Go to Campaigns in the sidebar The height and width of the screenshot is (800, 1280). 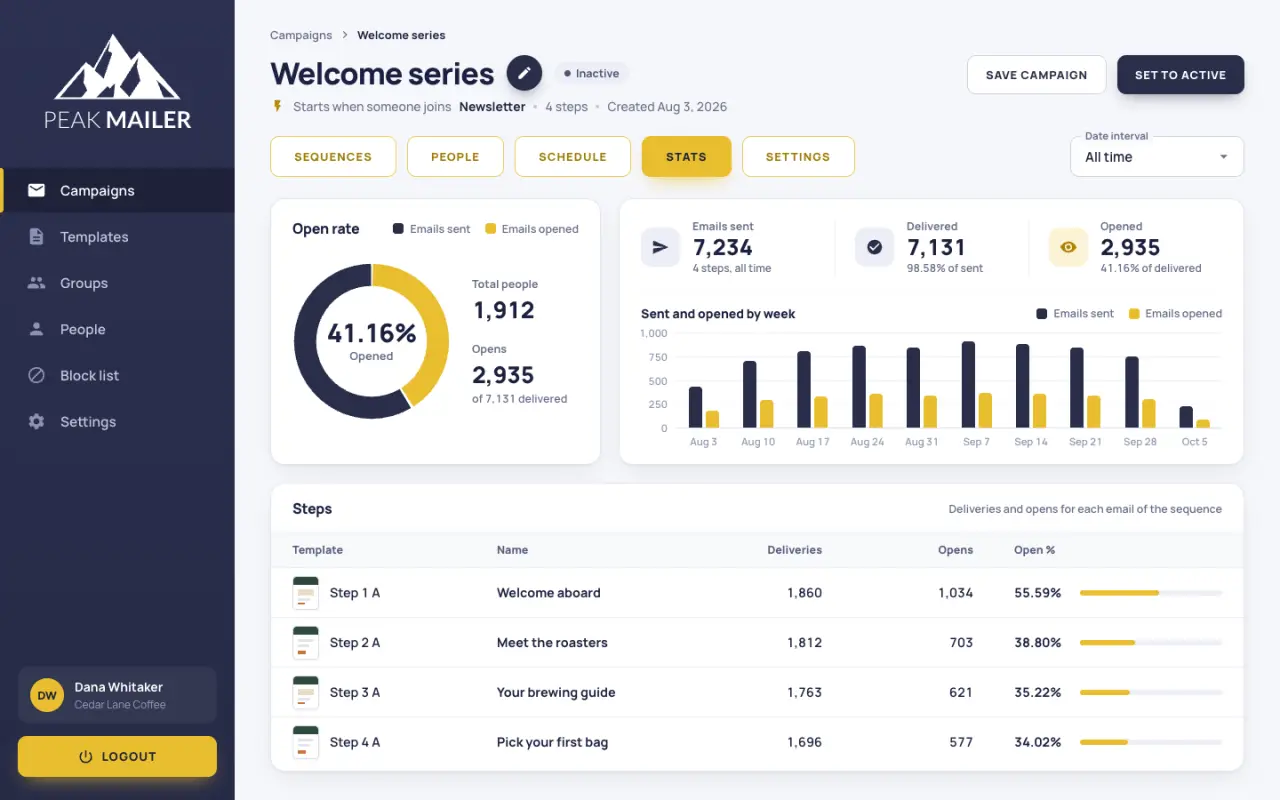point(117,190)
